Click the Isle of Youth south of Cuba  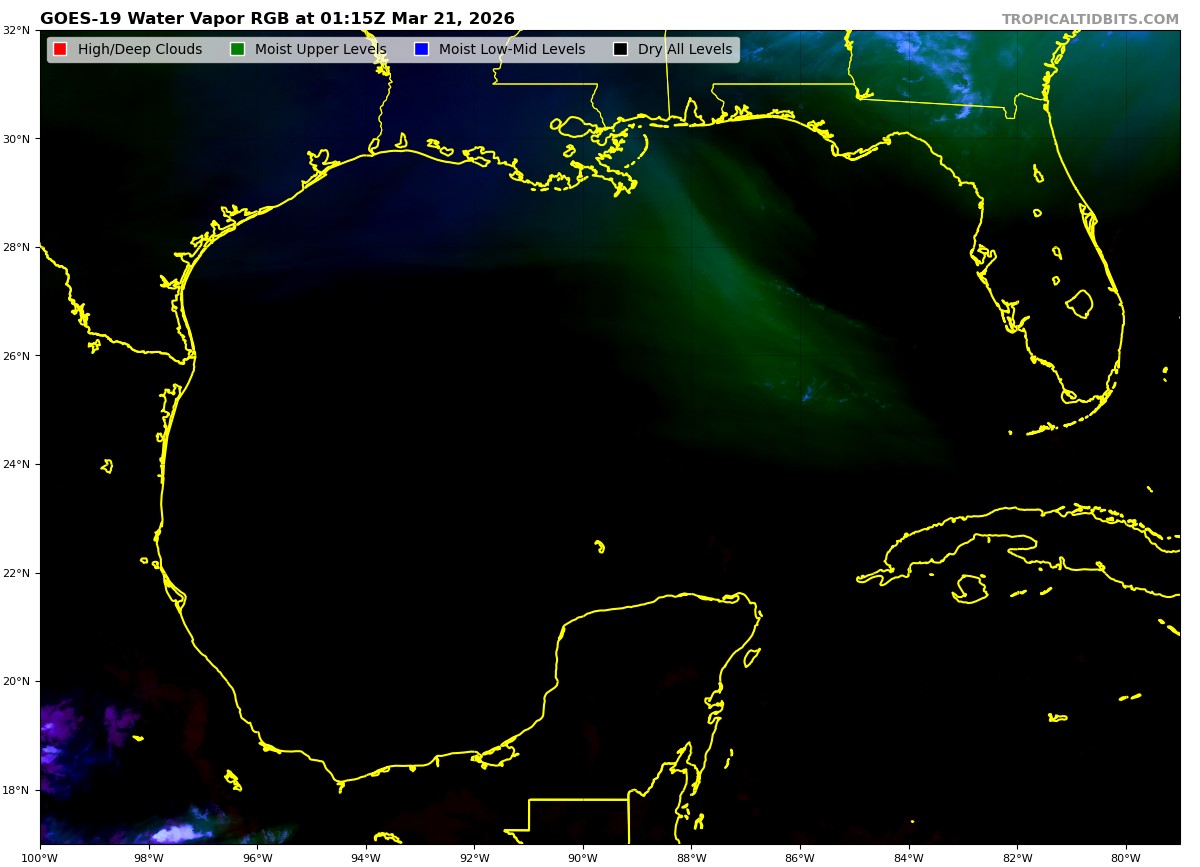(x=969, y=588)
